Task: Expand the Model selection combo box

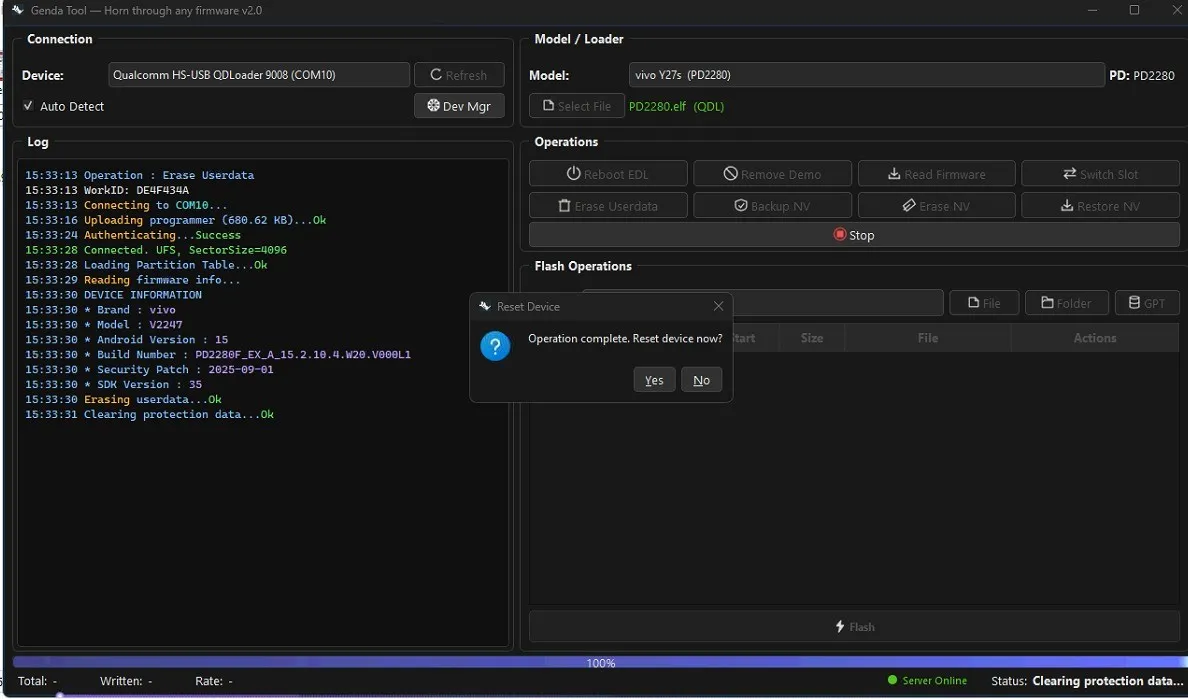Action: [x=866, y=75]
